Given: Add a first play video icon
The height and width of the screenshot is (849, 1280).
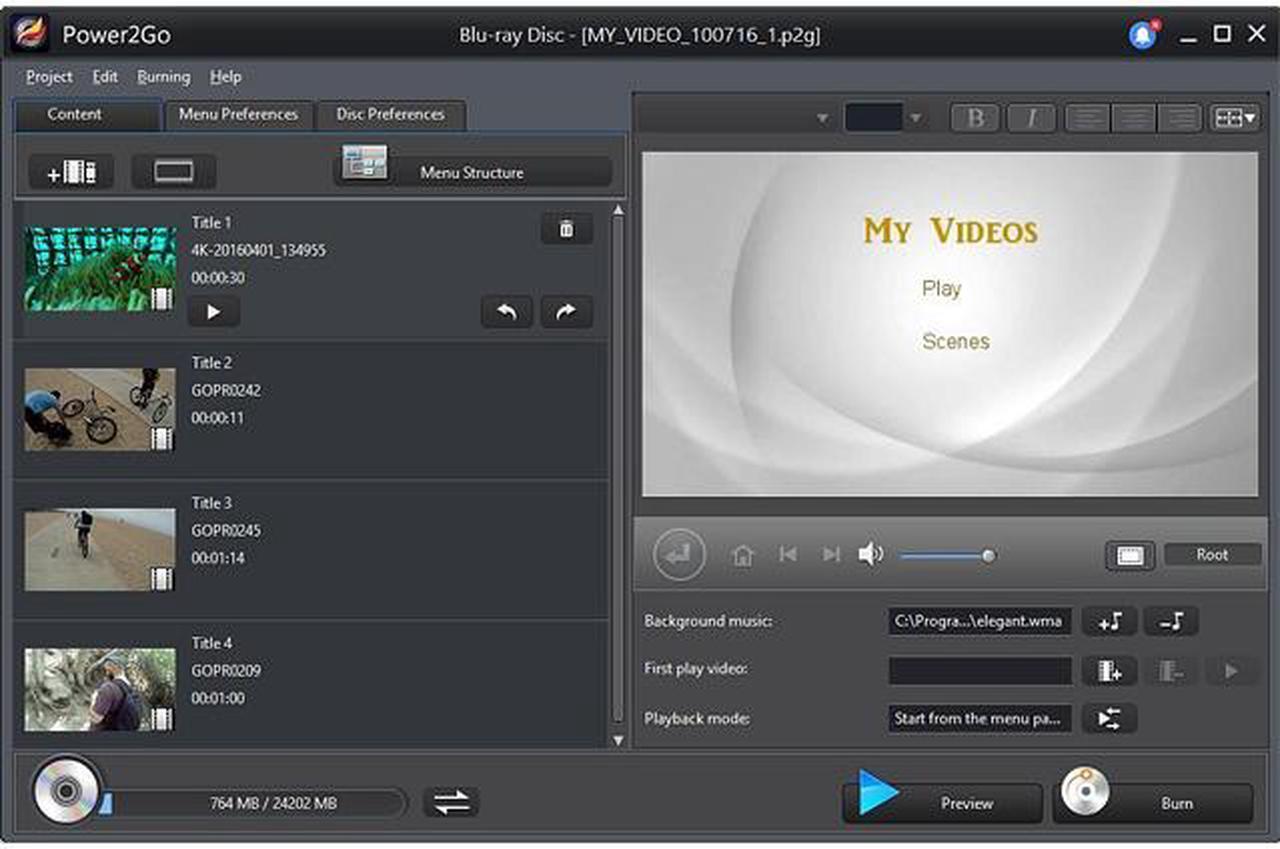Looking at the screenshot, I should coord(1110,671).
